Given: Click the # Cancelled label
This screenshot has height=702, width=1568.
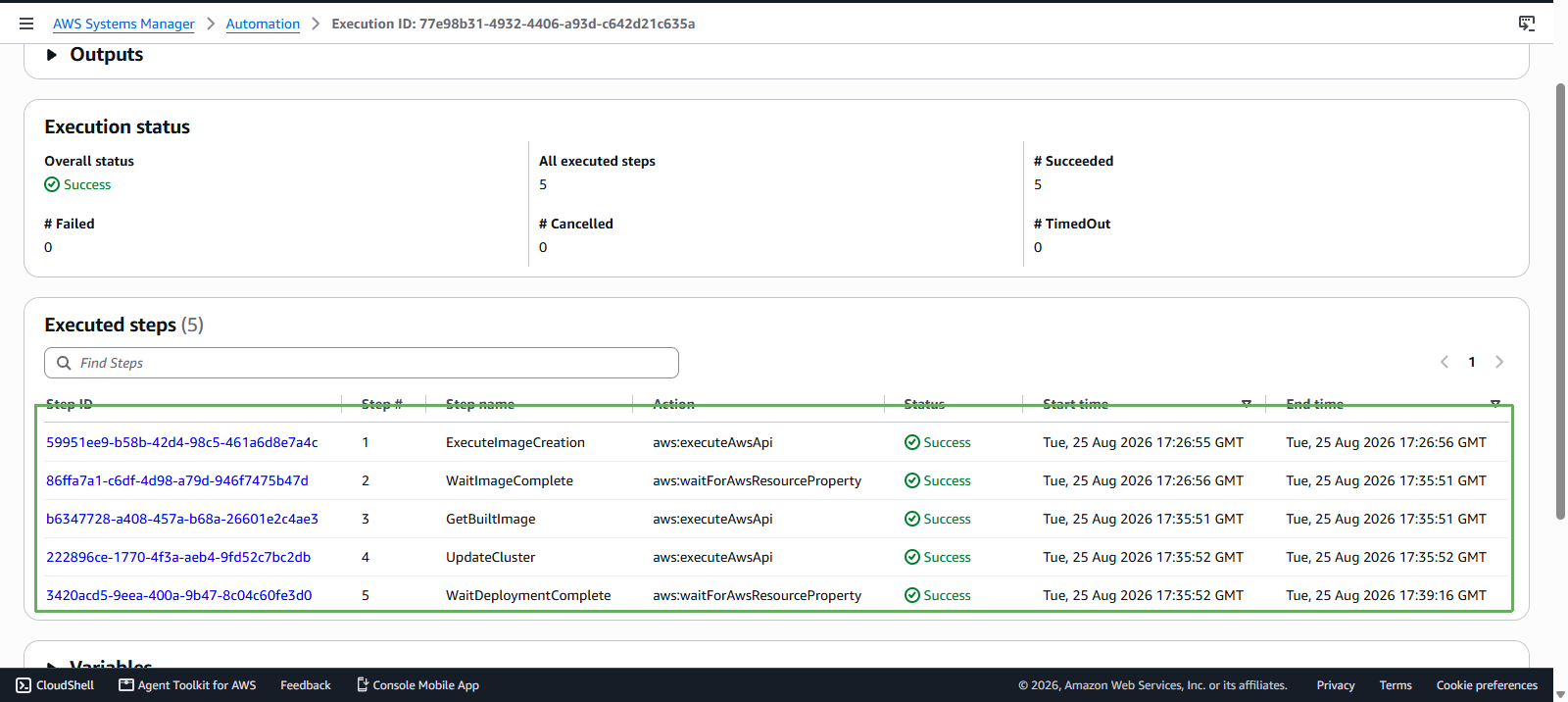Looking at the screenshot, I should 576,224.
